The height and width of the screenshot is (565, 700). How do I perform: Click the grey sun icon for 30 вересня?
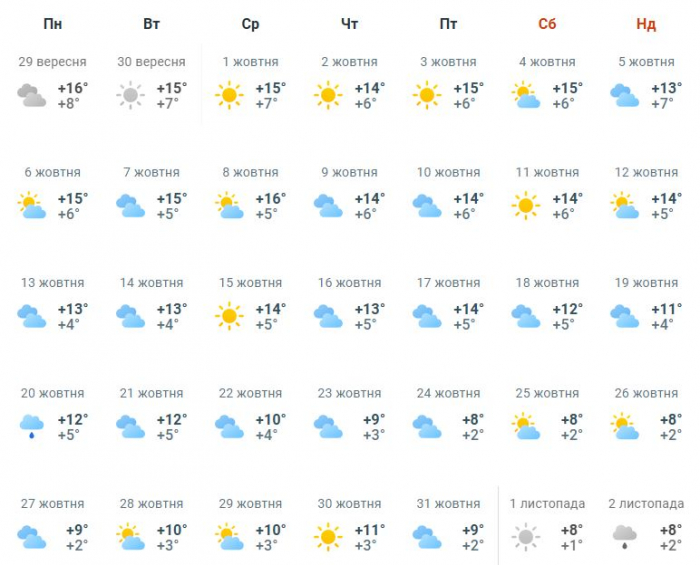130,96
